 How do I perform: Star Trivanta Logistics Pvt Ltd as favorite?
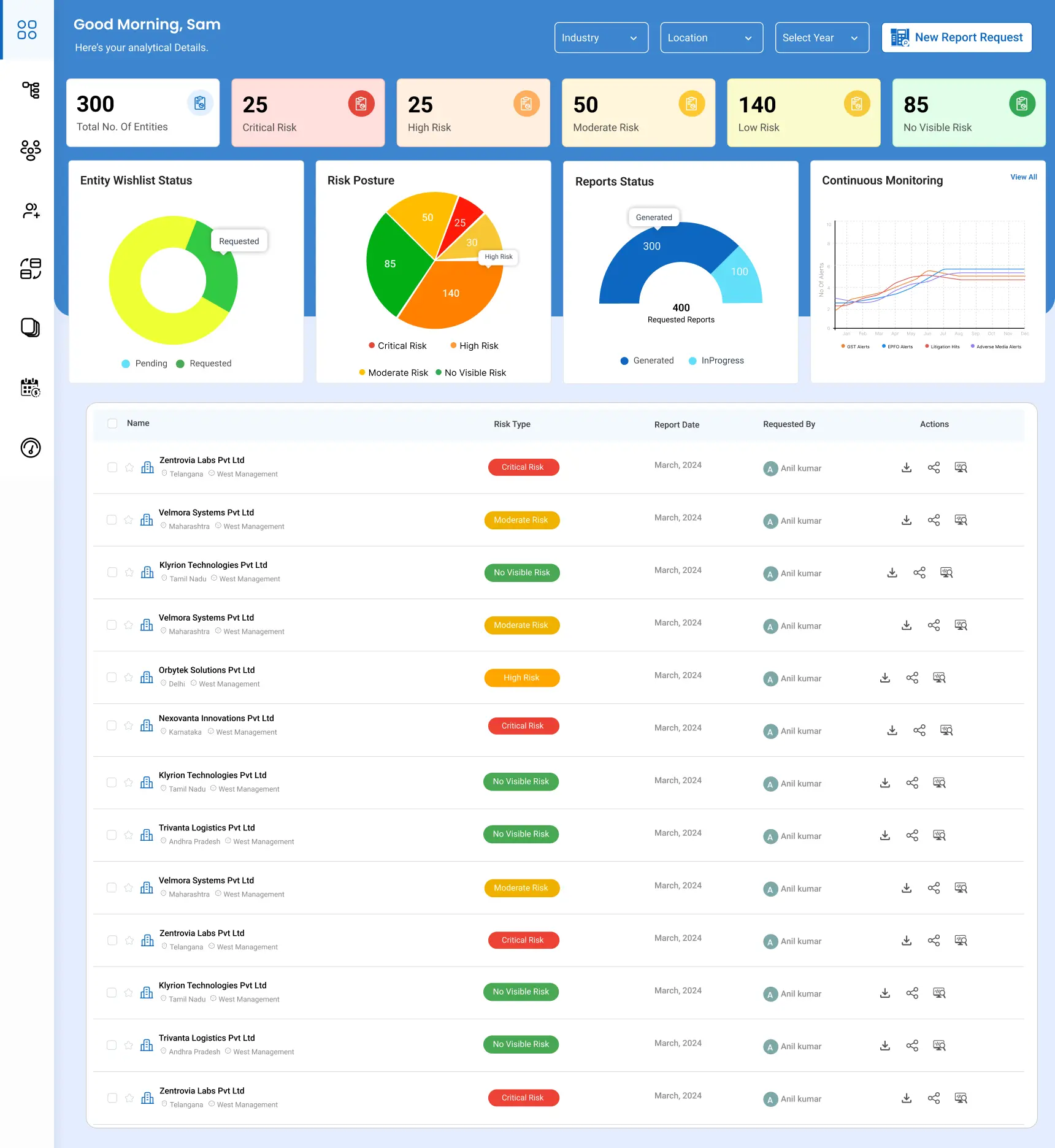tap(128, 835)
